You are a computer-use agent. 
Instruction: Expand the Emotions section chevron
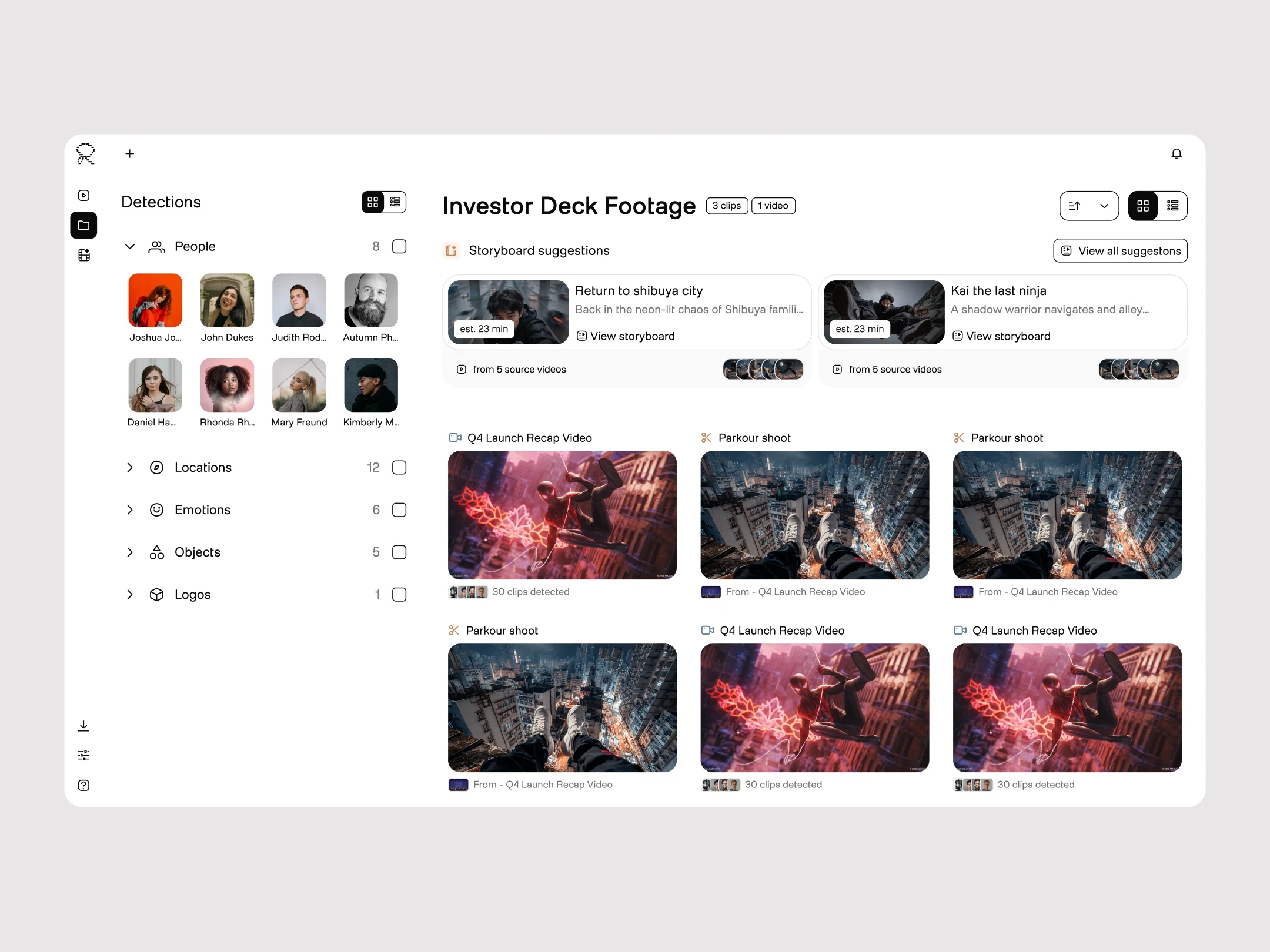130,510
